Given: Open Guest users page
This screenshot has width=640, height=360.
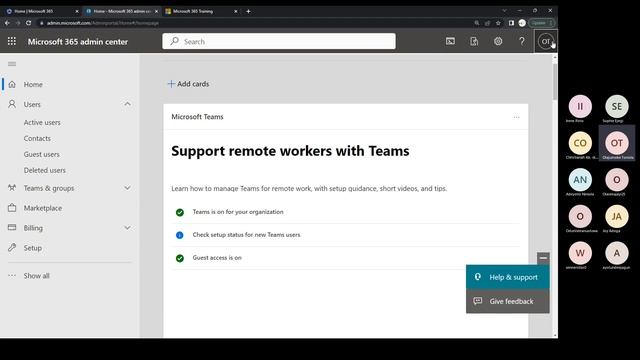Looking at the screenshot, I should point(42,154).
